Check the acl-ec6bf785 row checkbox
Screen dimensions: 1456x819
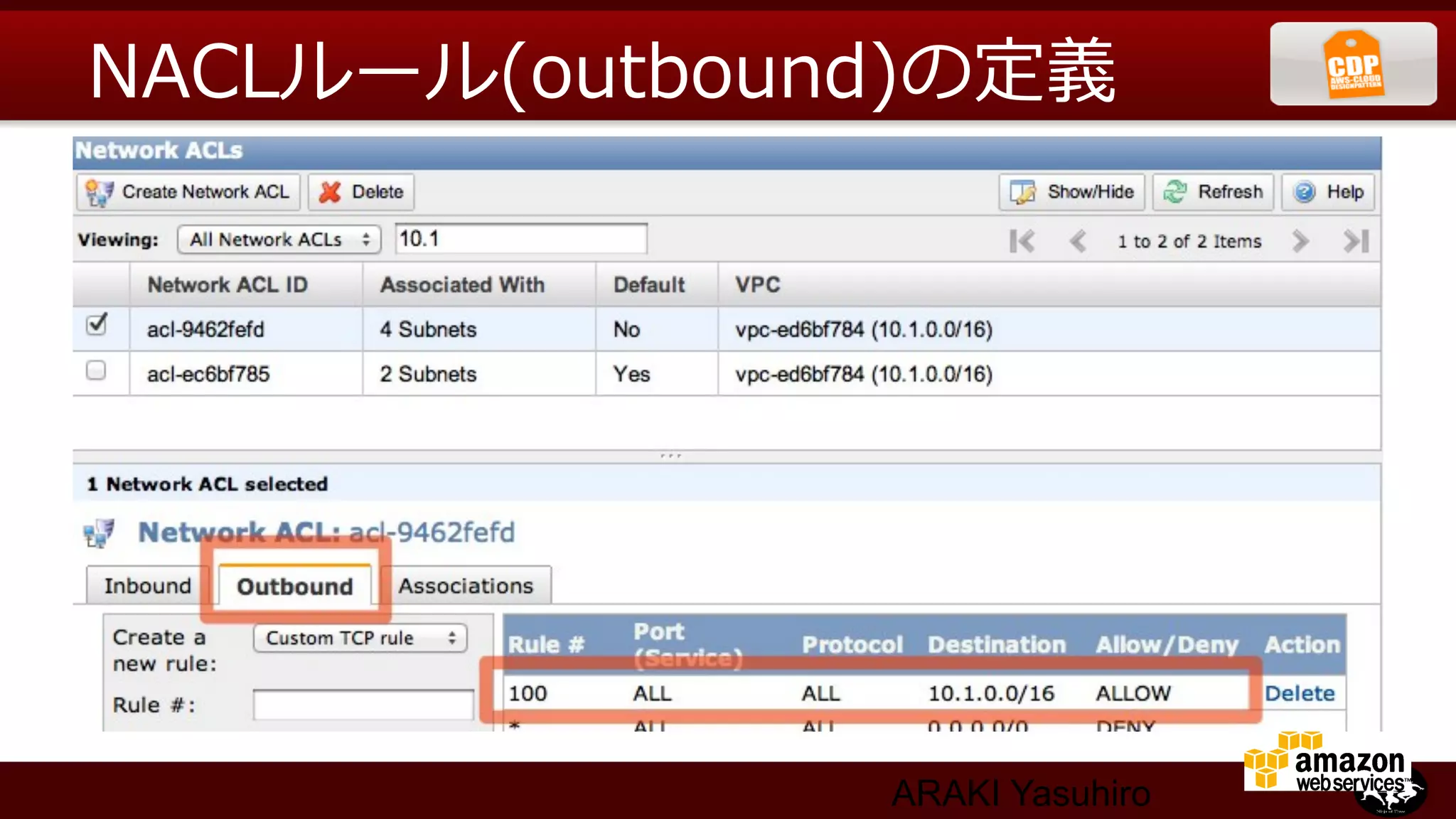pyautogui.click(x=96, y=370)
